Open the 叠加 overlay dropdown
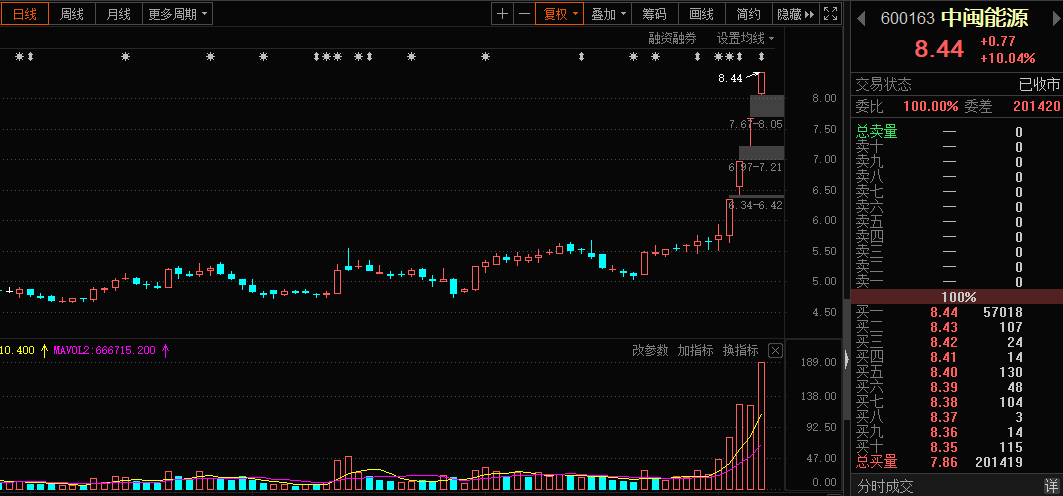Viewport: 1063px width, 496px height. click(608, 14)
